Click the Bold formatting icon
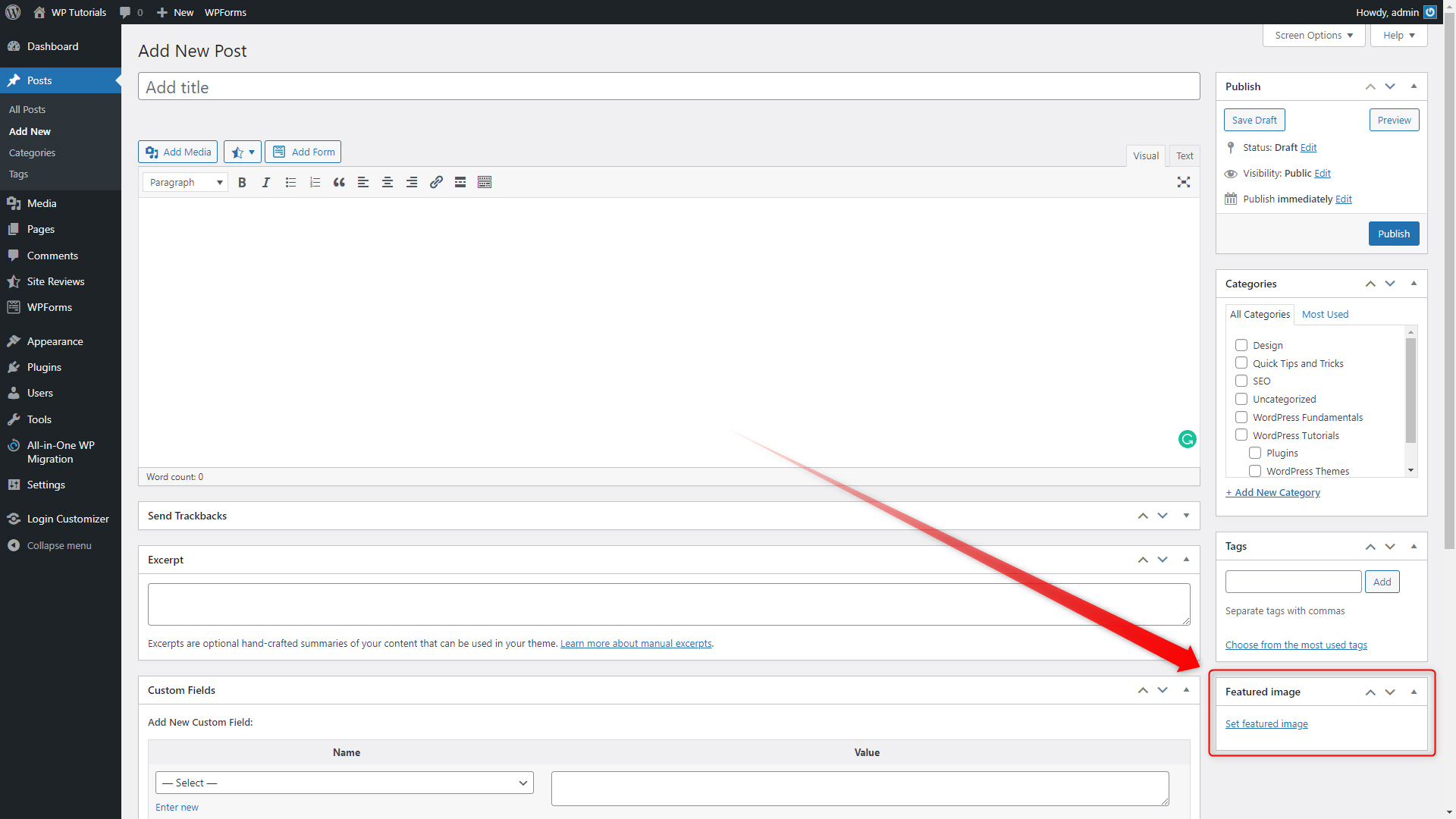Screen dimensions: 1456x819 tap(242, 182)
